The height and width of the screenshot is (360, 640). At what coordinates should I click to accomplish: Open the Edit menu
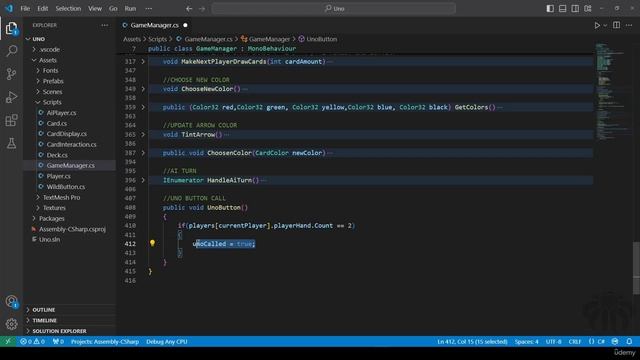pyautogui.click(x=43, y=9)
